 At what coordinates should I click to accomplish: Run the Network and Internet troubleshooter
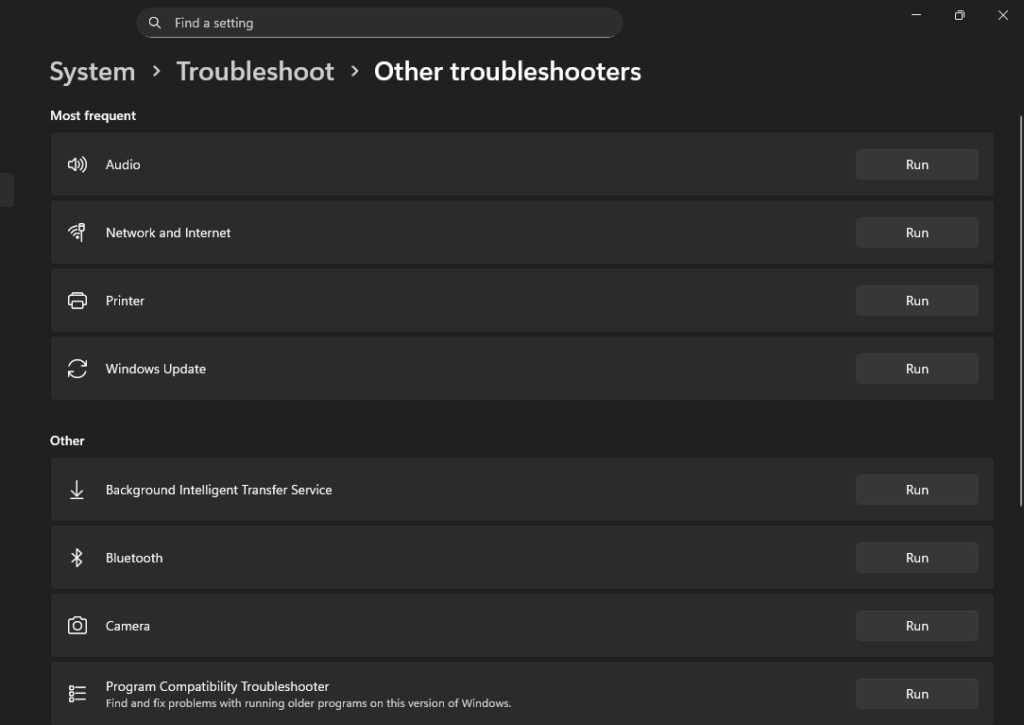coord(916,232)
